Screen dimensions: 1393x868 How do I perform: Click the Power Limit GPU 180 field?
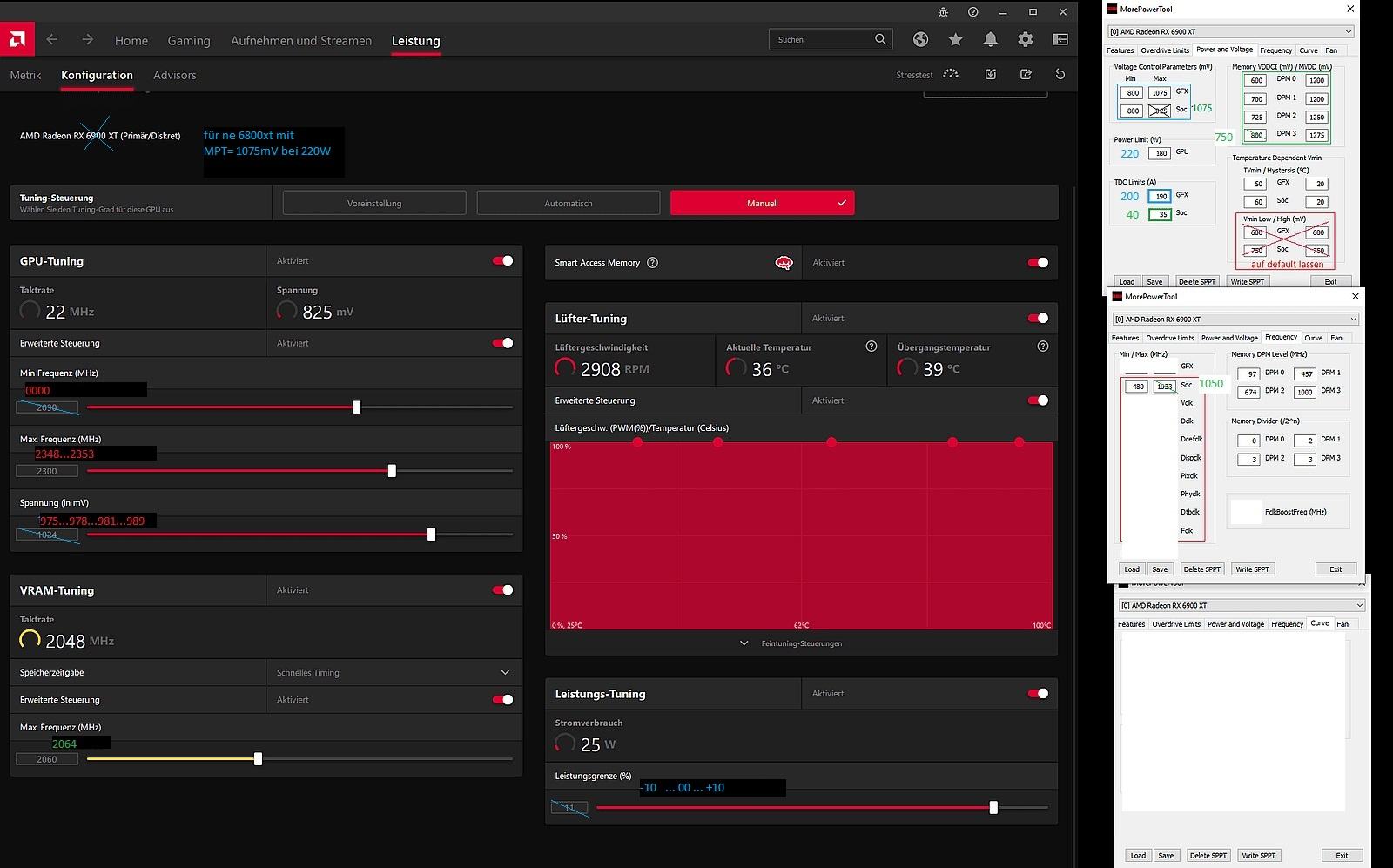(1160, 153)
